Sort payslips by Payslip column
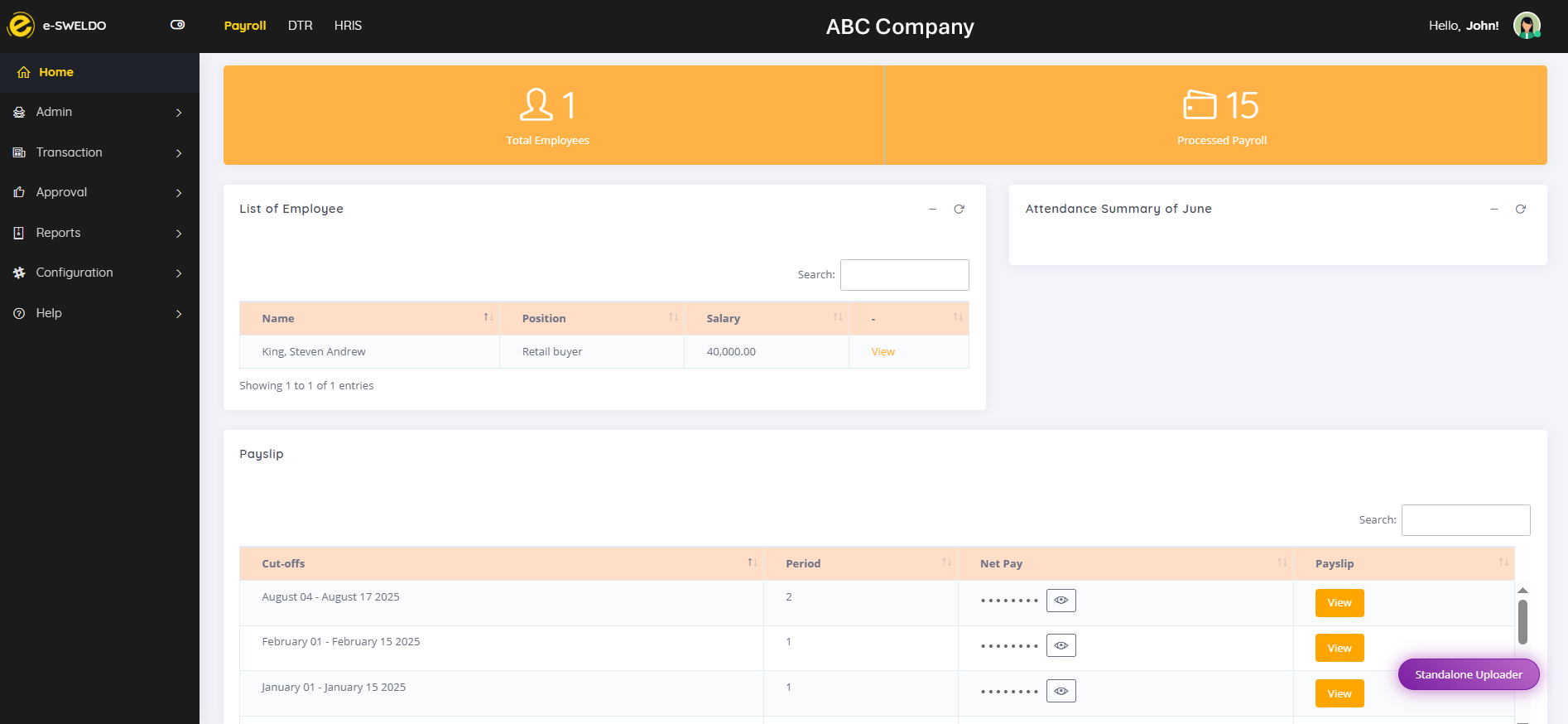Screen dimensions: 1568x724 click(1403, 563)
